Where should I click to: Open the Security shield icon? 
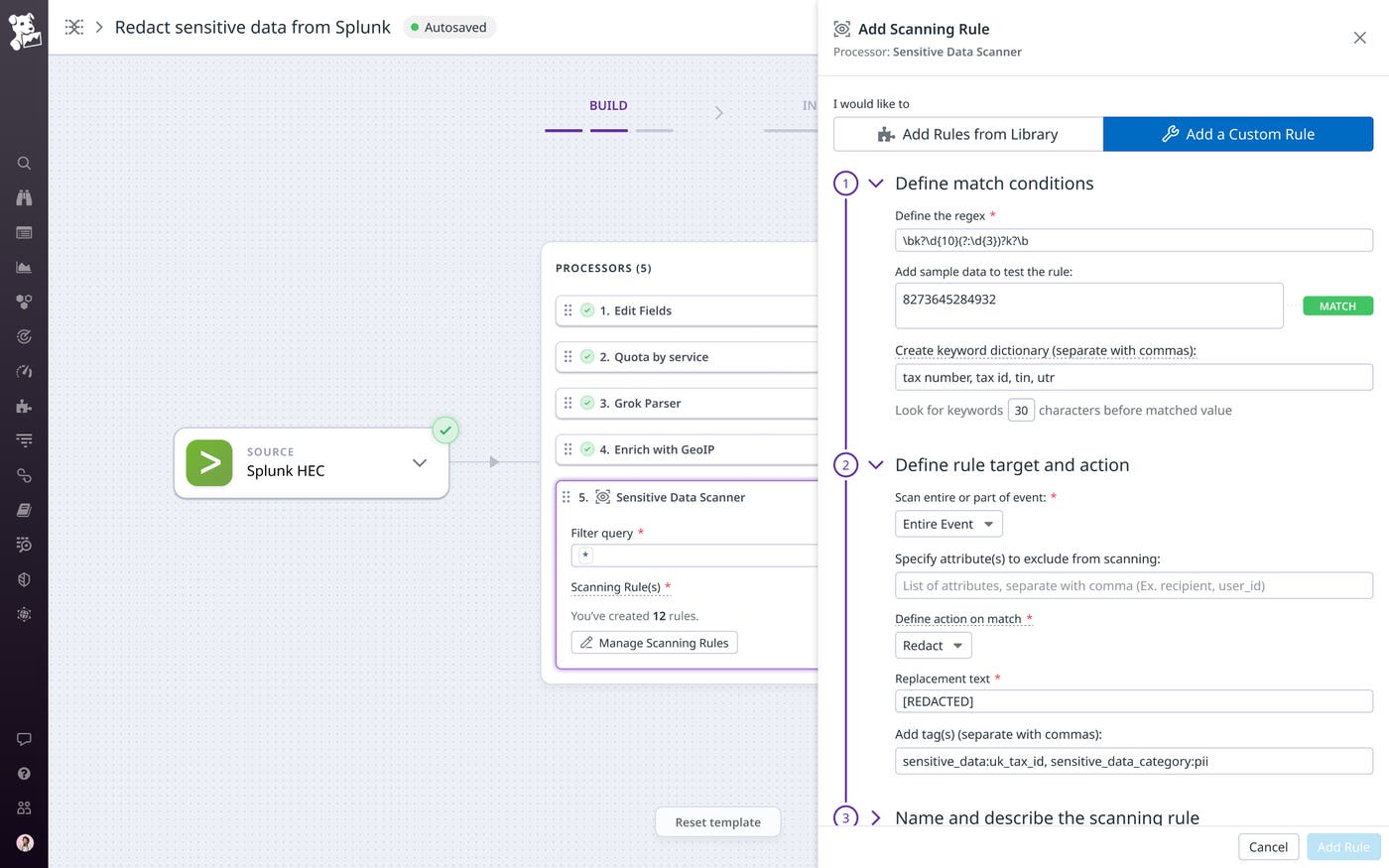[x=24, y=579]
